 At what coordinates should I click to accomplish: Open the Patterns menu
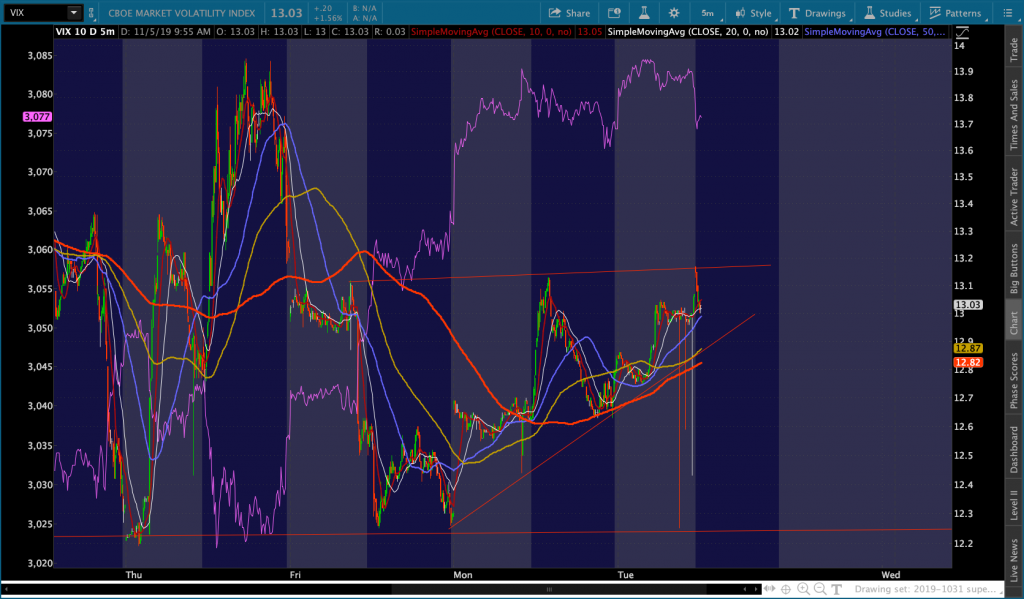coord(955,13)
